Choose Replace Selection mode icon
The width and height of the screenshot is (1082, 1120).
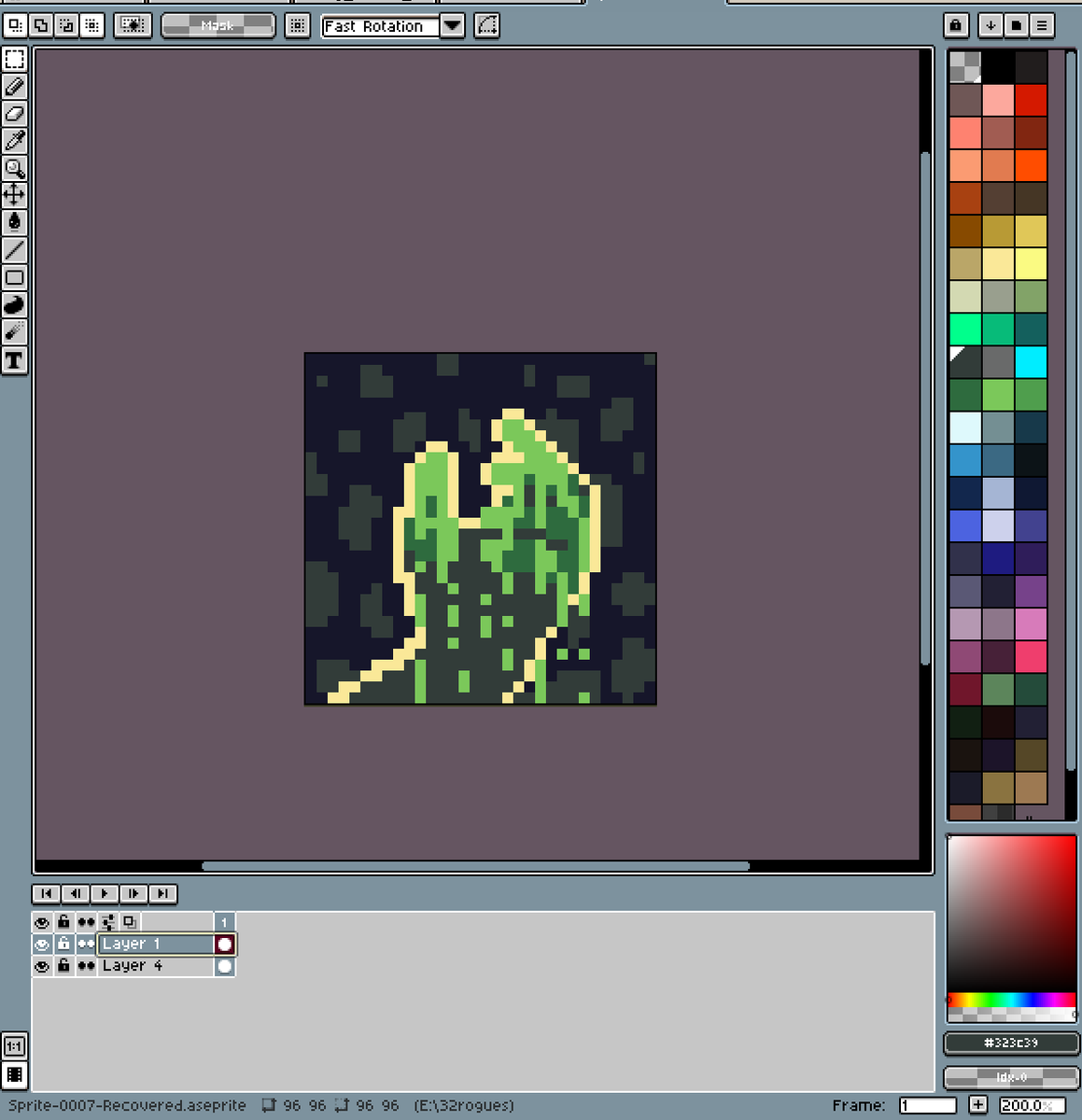tap(15, 25)
